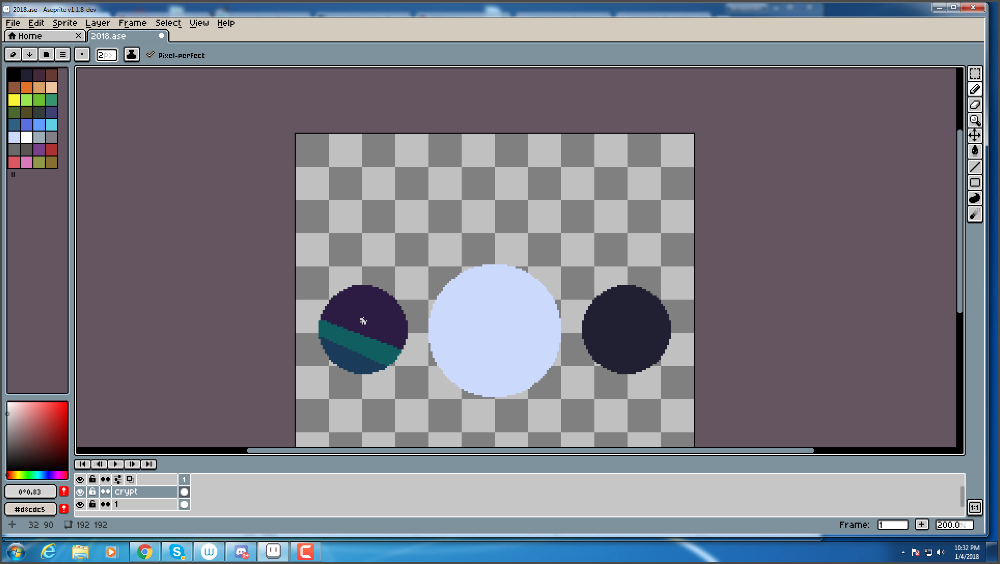The height and width of the screenshot is (564, 1000).
Task: Toggle the 1:1 mini editor preview button
Action: click(x=974, y=507)
